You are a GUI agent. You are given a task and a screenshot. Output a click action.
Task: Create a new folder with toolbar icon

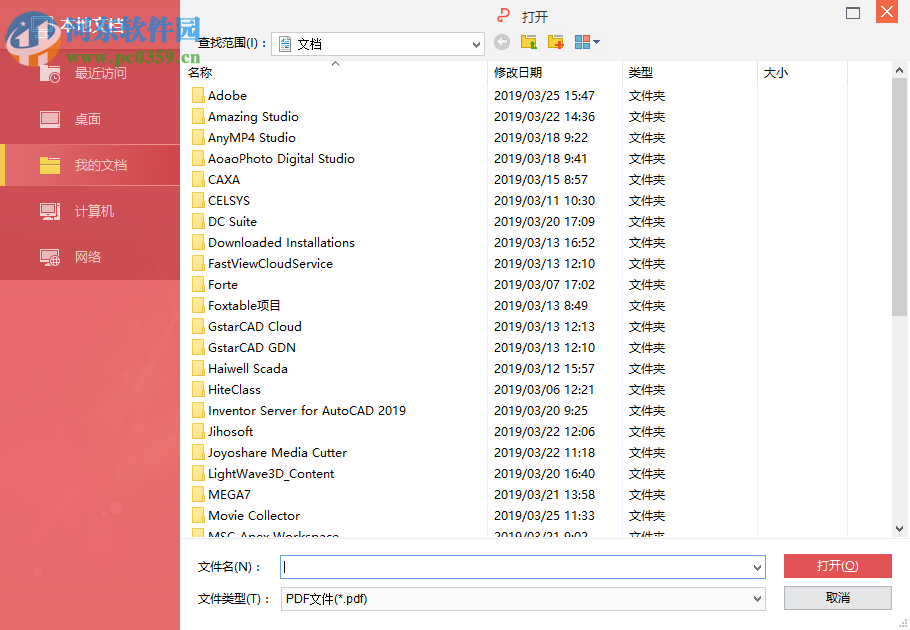[557, 43]
